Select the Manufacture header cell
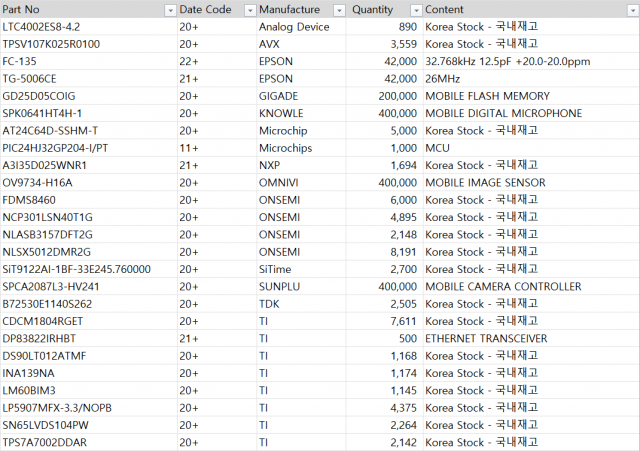Screen dimensions: 640x451 coord(302,9)
